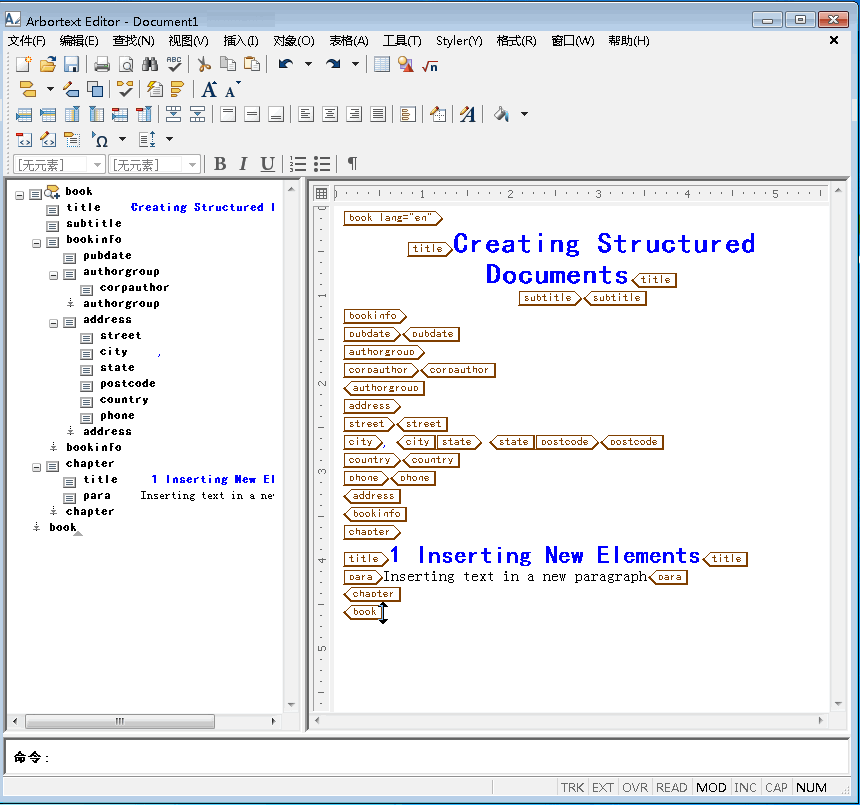This screenshot has width=860, height=805.
Task: Click the paint bucket fill icon
Action: click(501, 114)
